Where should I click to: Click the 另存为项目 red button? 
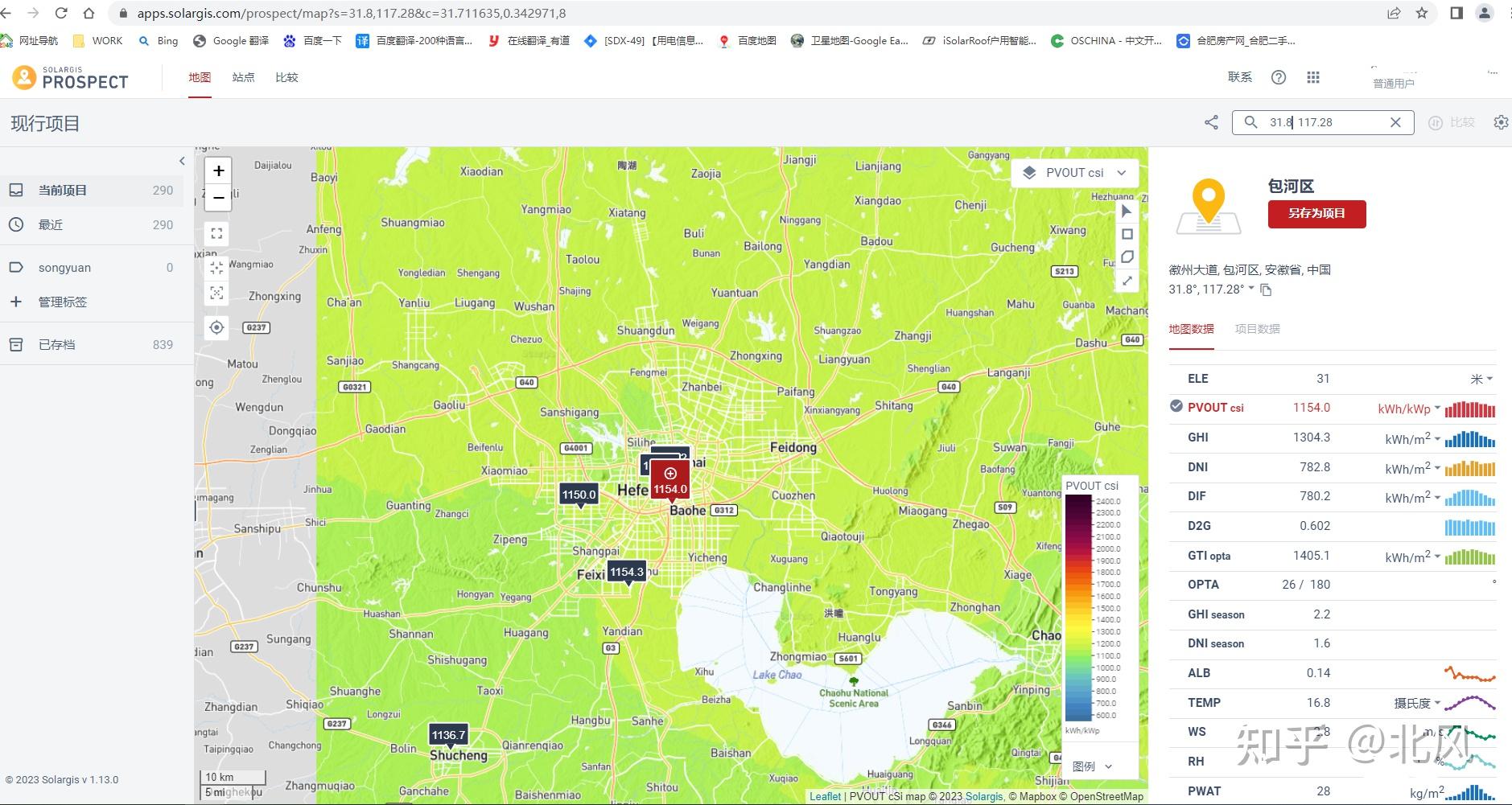(1316, 214)
